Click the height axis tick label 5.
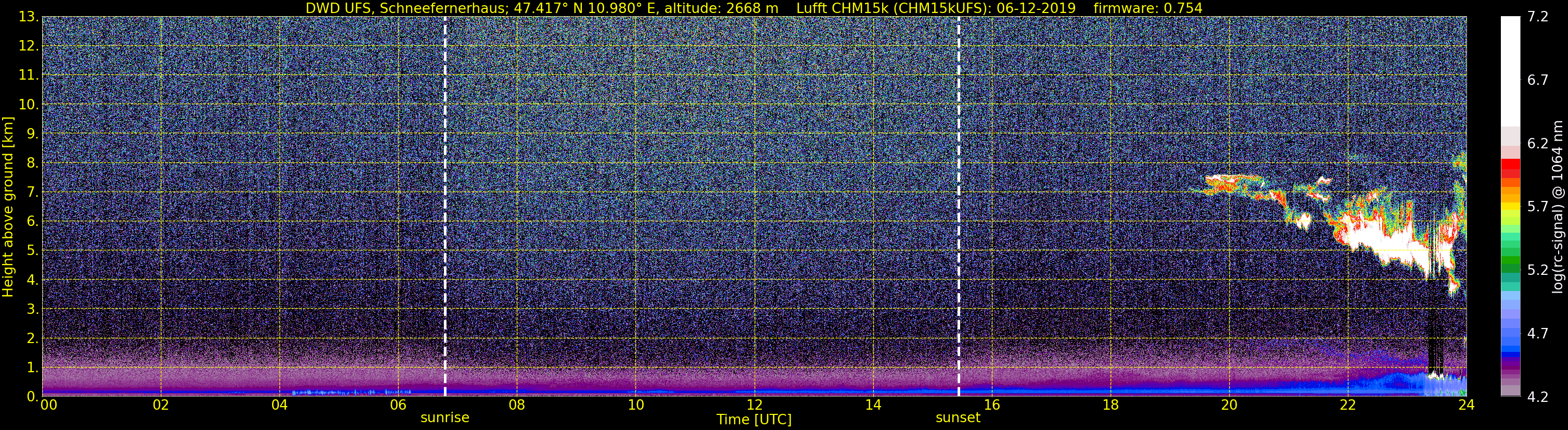The width and height of the screenshot is (1568, 430). tap(32, 251)
